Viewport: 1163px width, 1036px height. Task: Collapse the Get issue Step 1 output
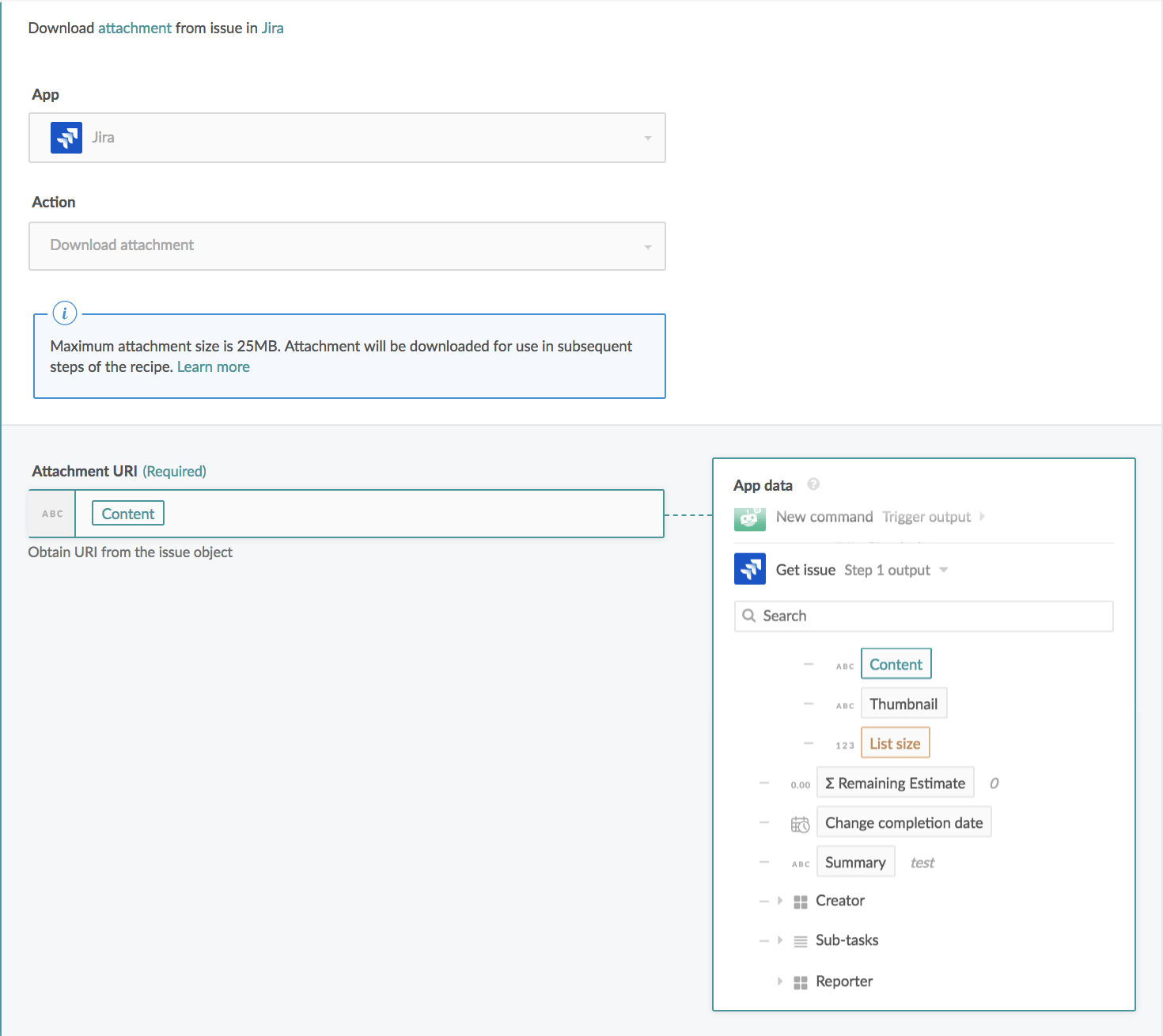[x=943, y=570]
